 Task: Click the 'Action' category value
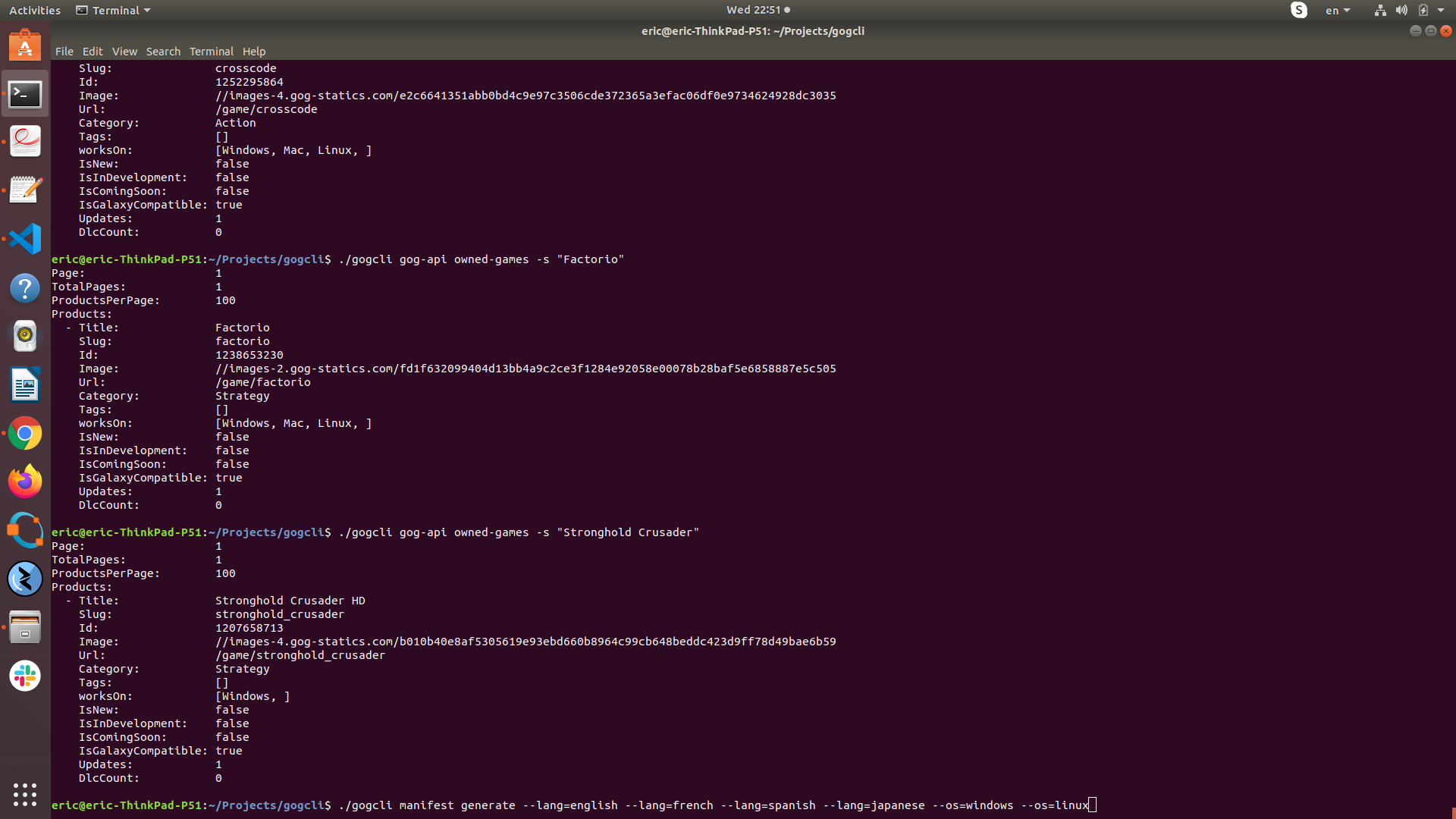(x=236, y=123)
